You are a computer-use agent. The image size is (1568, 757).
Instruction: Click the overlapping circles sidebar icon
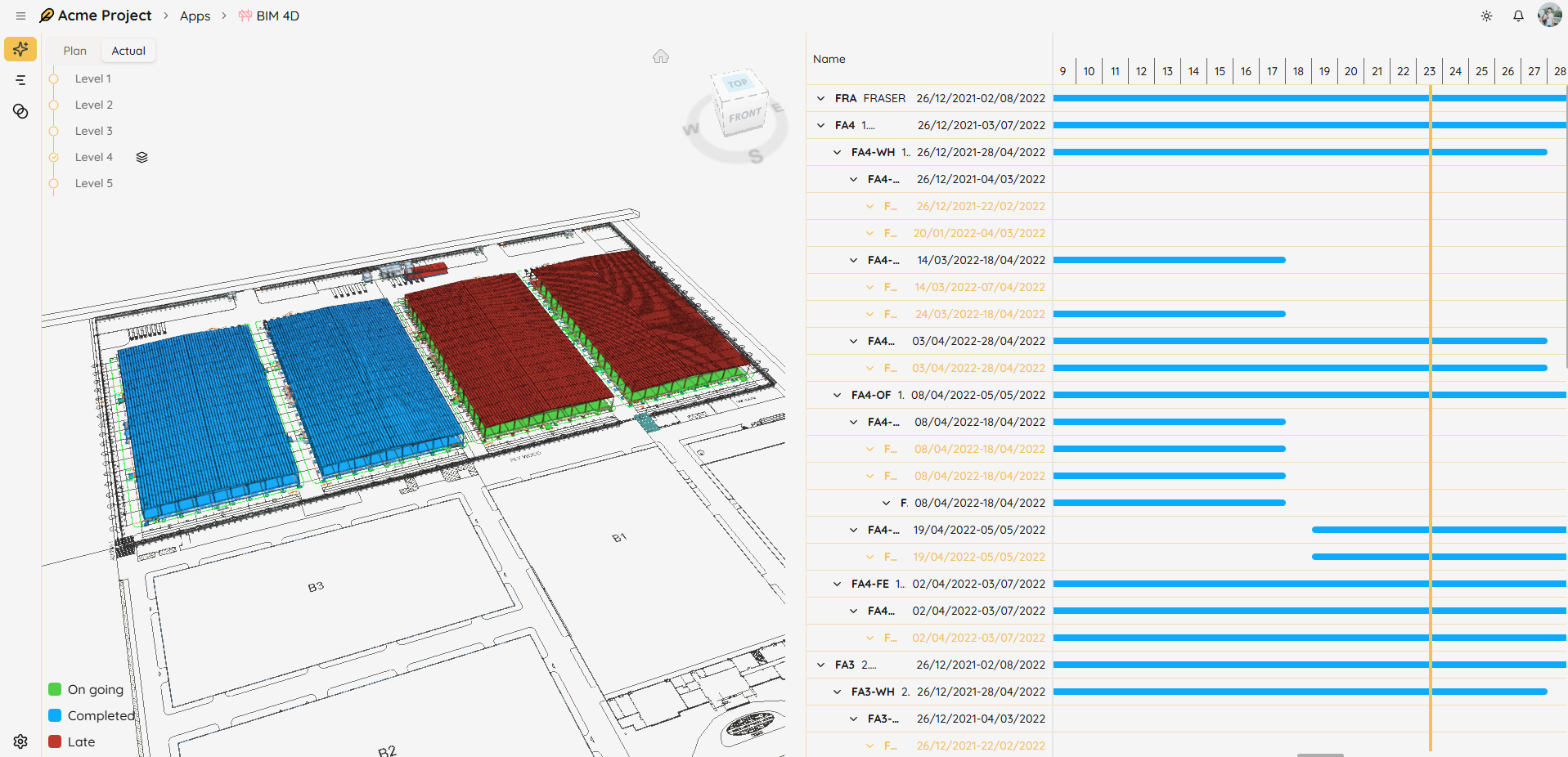click(x=20, y=111)
